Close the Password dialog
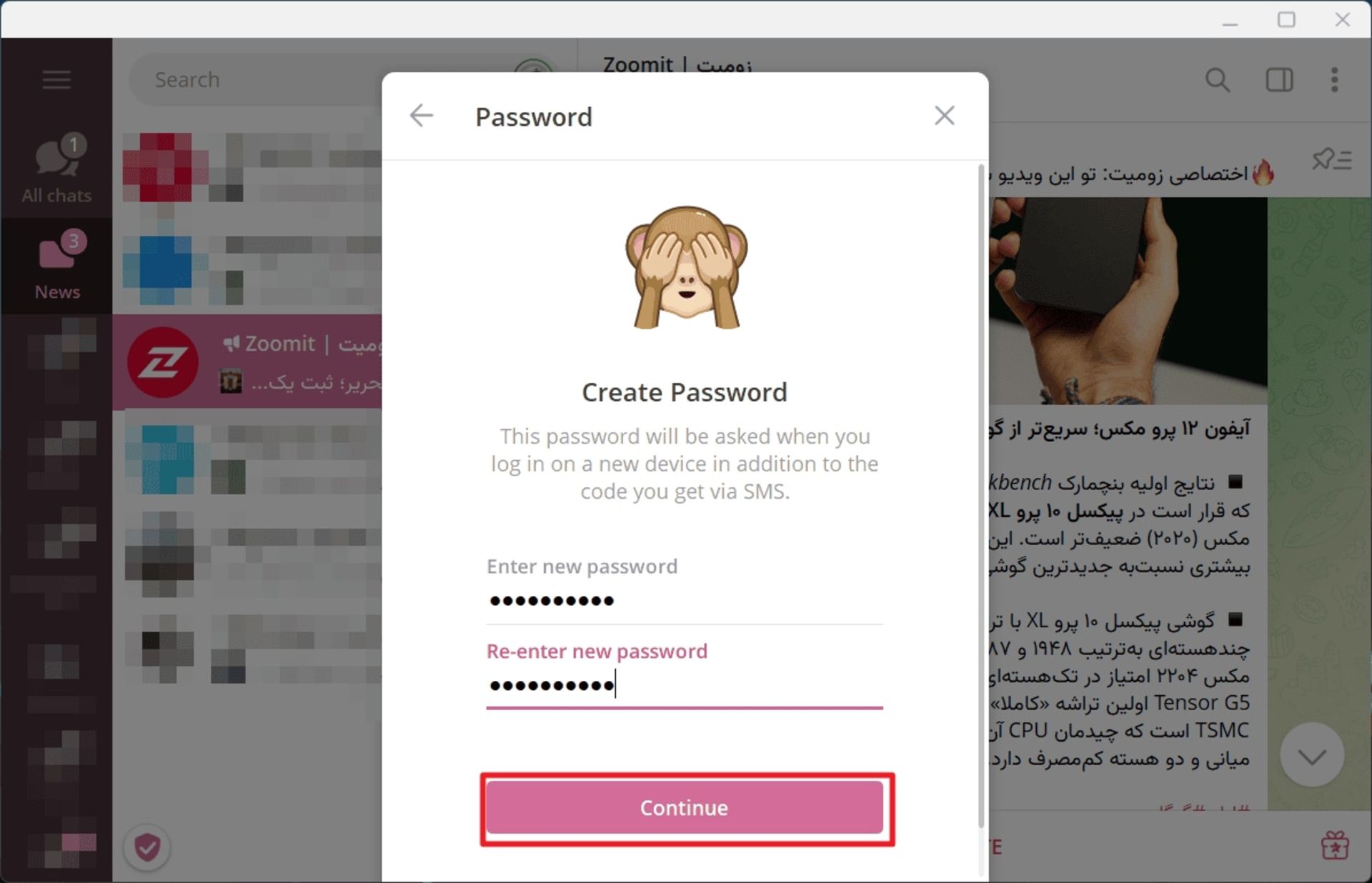The image size is (1372, 883). (944, 116)
